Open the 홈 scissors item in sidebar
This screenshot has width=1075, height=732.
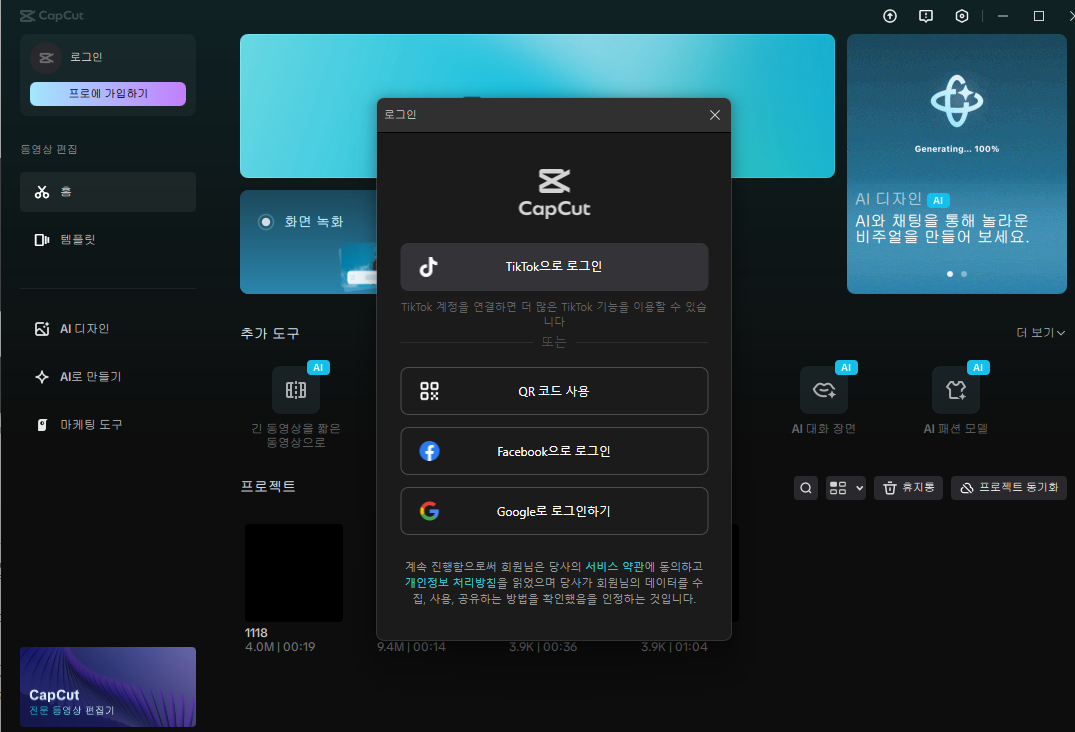[108, 192]
